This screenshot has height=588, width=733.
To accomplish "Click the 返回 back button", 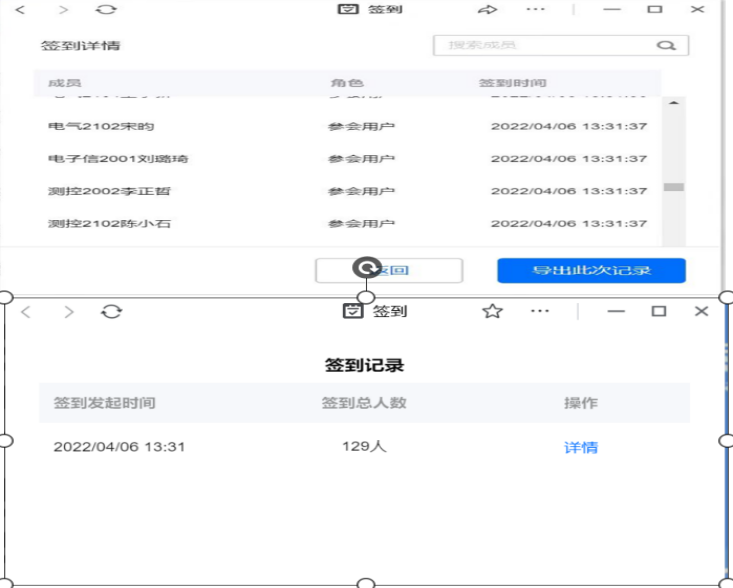I will click(x=389, y=270).
